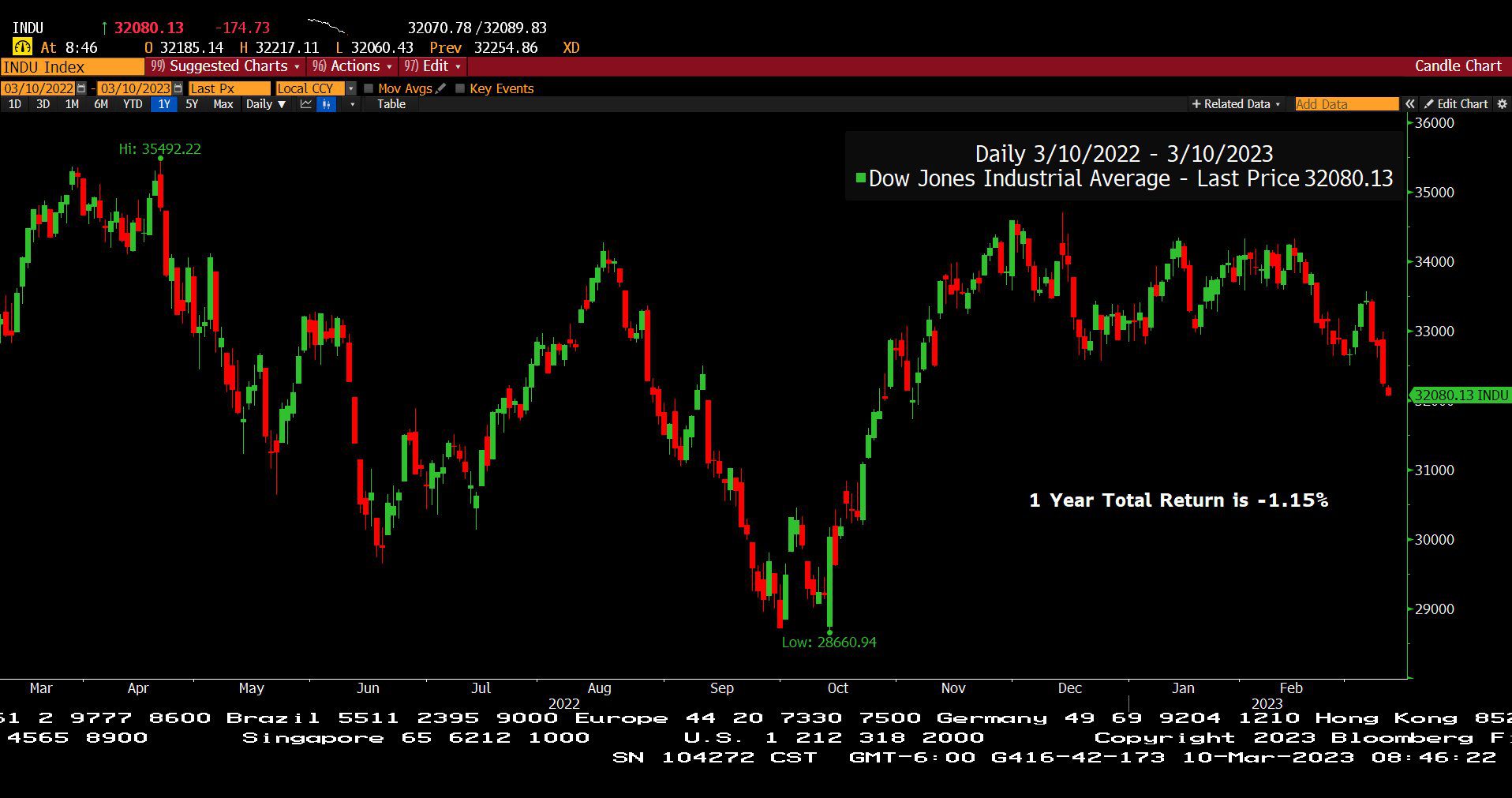Edit the start date 03/10/2022 field
Viewport: 1512px width, 798px height.
coord(39,88)
